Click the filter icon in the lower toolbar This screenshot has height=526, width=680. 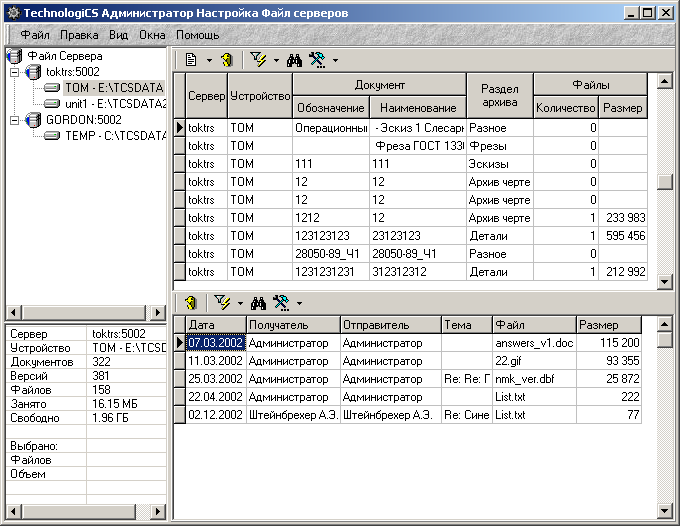223,302
